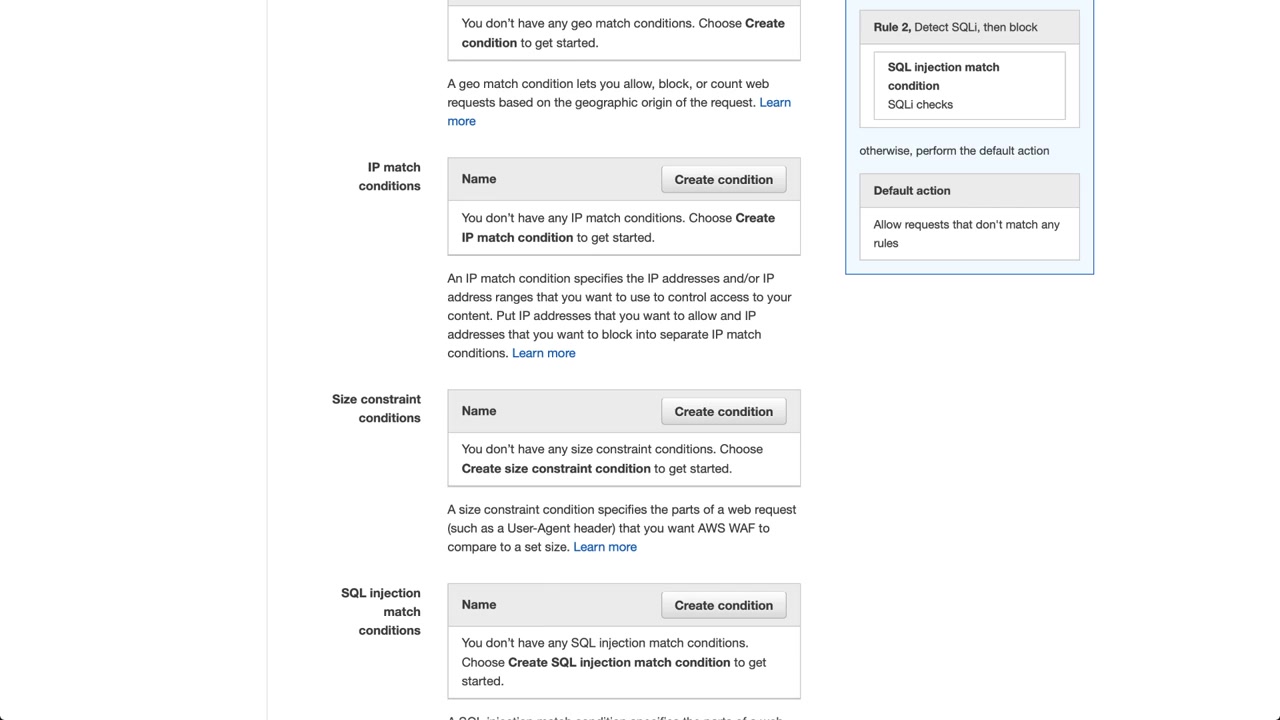Open Learn more link about size constraint conditions
1280x720 pixels.
(604, 547)
